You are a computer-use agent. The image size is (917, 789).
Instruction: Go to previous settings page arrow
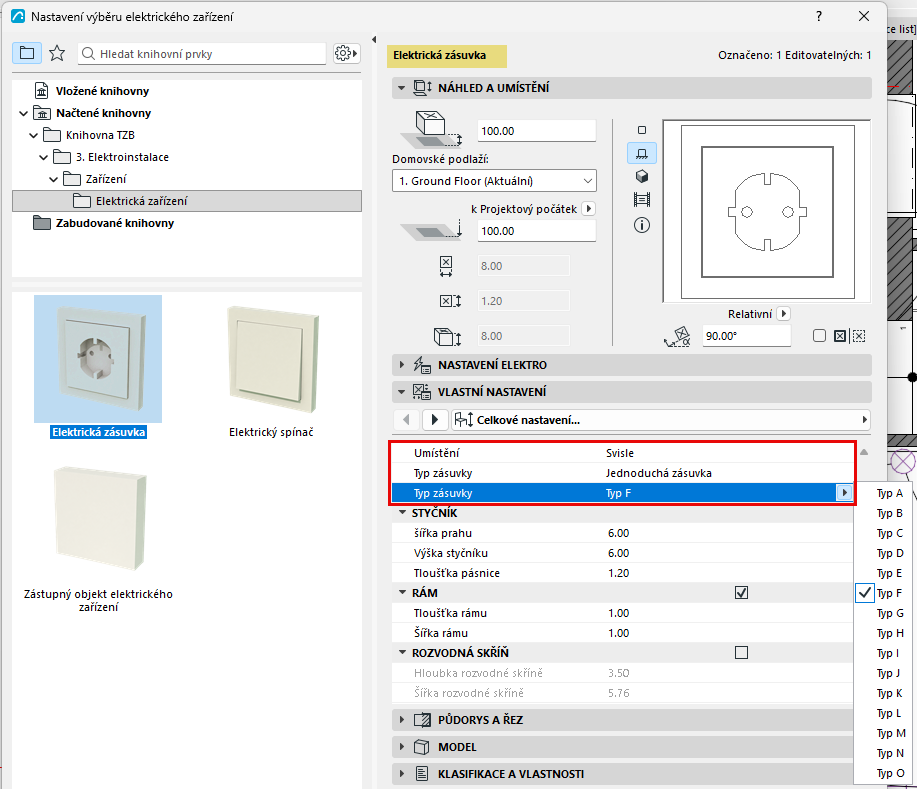(x=406, y=419)
